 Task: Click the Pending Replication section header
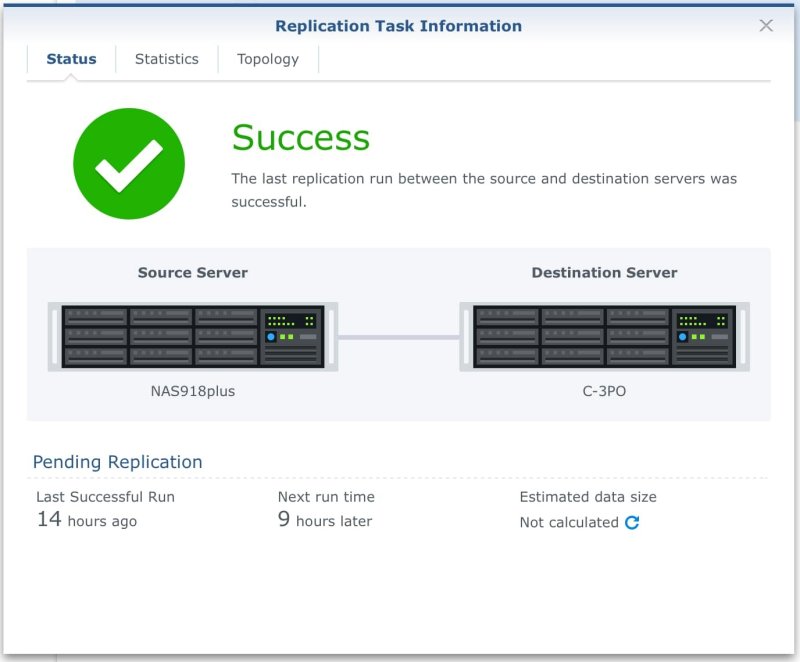pos(118,462)
